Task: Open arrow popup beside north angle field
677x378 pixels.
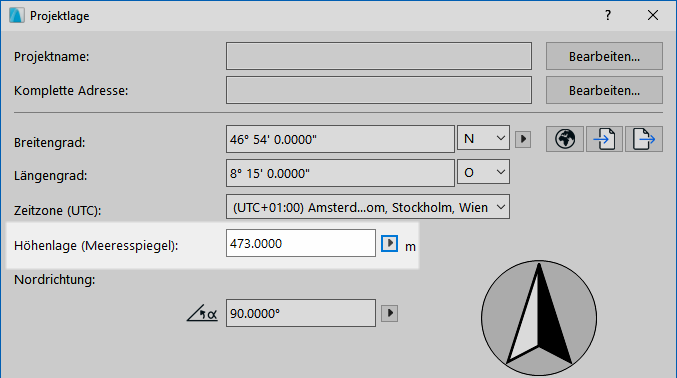Action: (389, 313)
